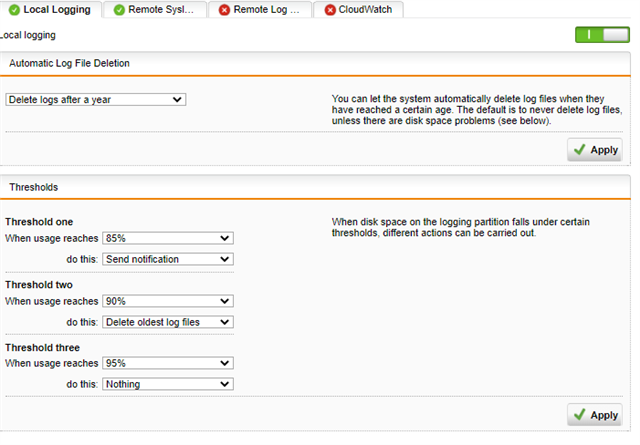The image size is (640, 445).
Task: Open the Remote Log tab
Action: click(260, 10)
